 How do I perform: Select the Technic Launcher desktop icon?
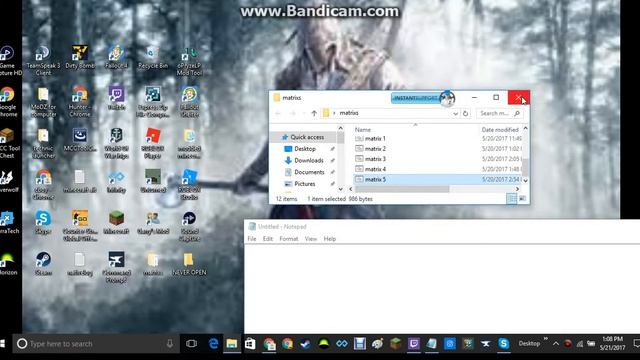point(43,143)
